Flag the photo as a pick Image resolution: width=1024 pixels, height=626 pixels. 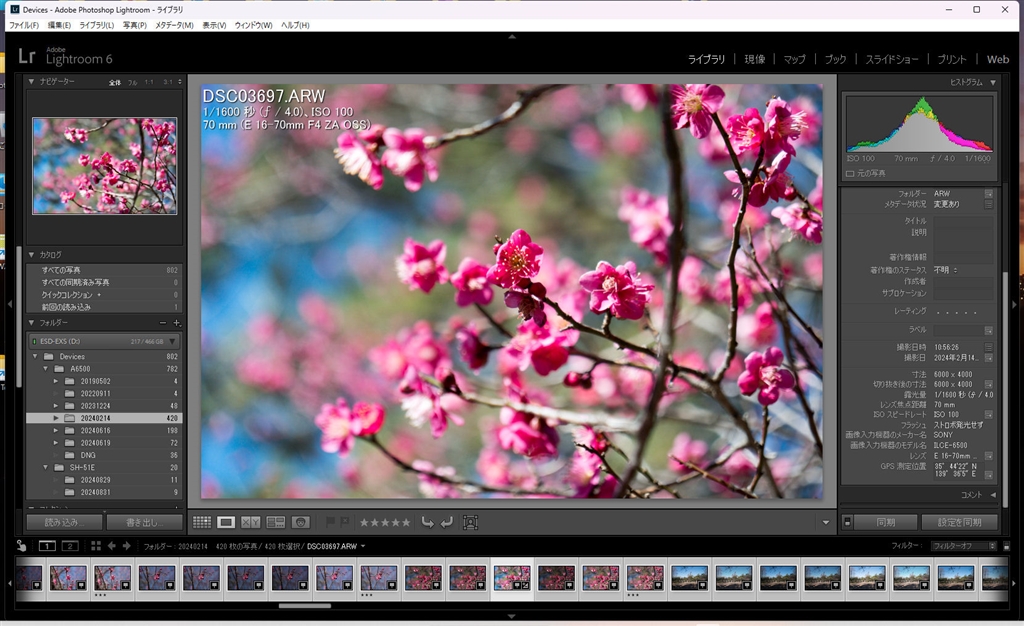(330, 521)
